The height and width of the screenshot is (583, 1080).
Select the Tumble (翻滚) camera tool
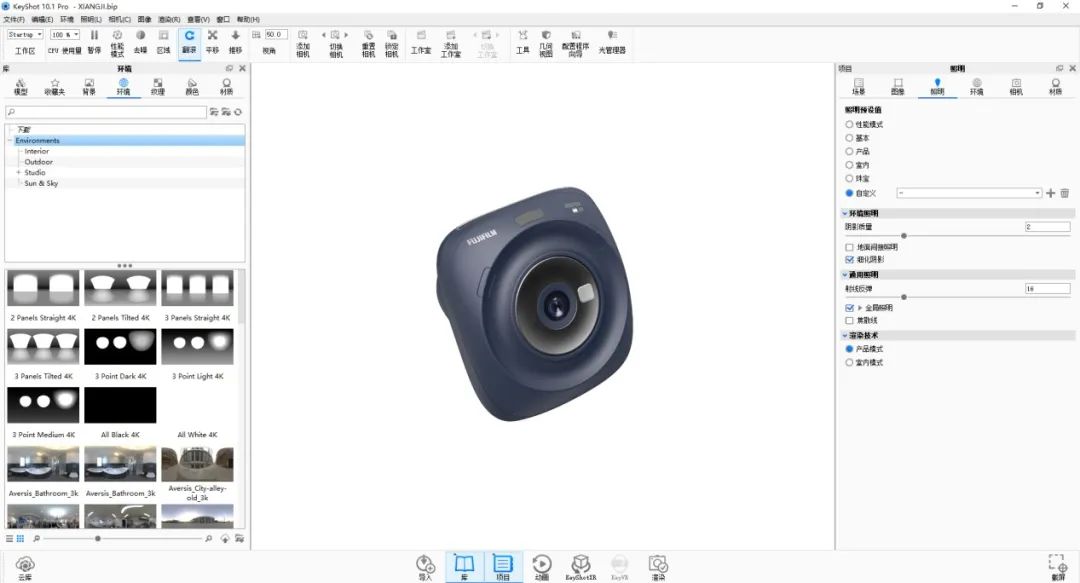[189, 42]
